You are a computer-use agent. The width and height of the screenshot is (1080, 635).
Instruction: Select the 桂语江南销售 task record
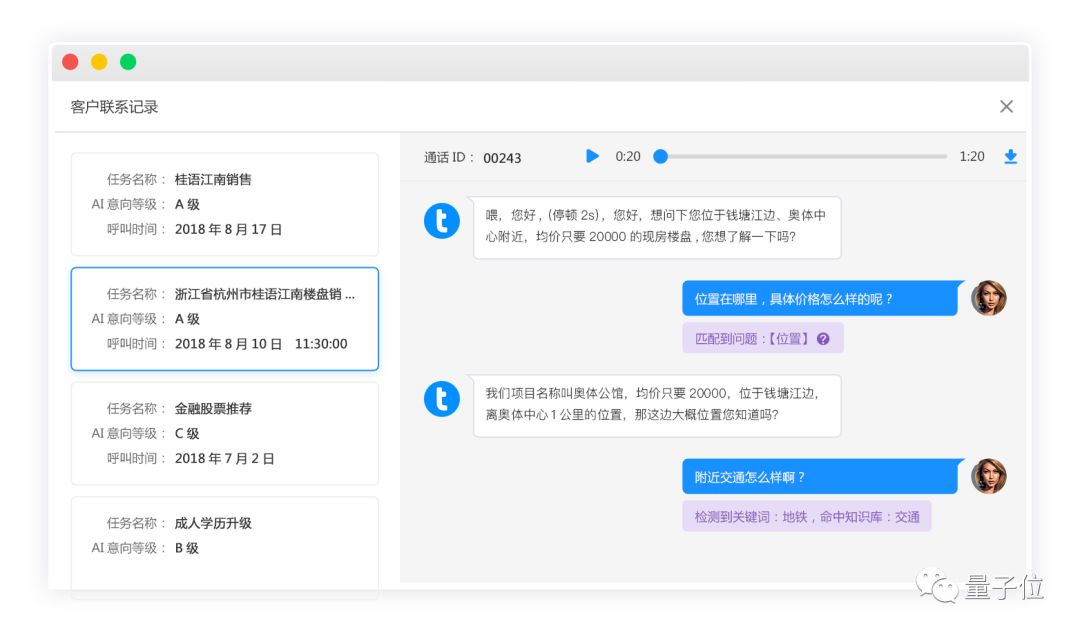pyautogui.click(x=225, y=205)
